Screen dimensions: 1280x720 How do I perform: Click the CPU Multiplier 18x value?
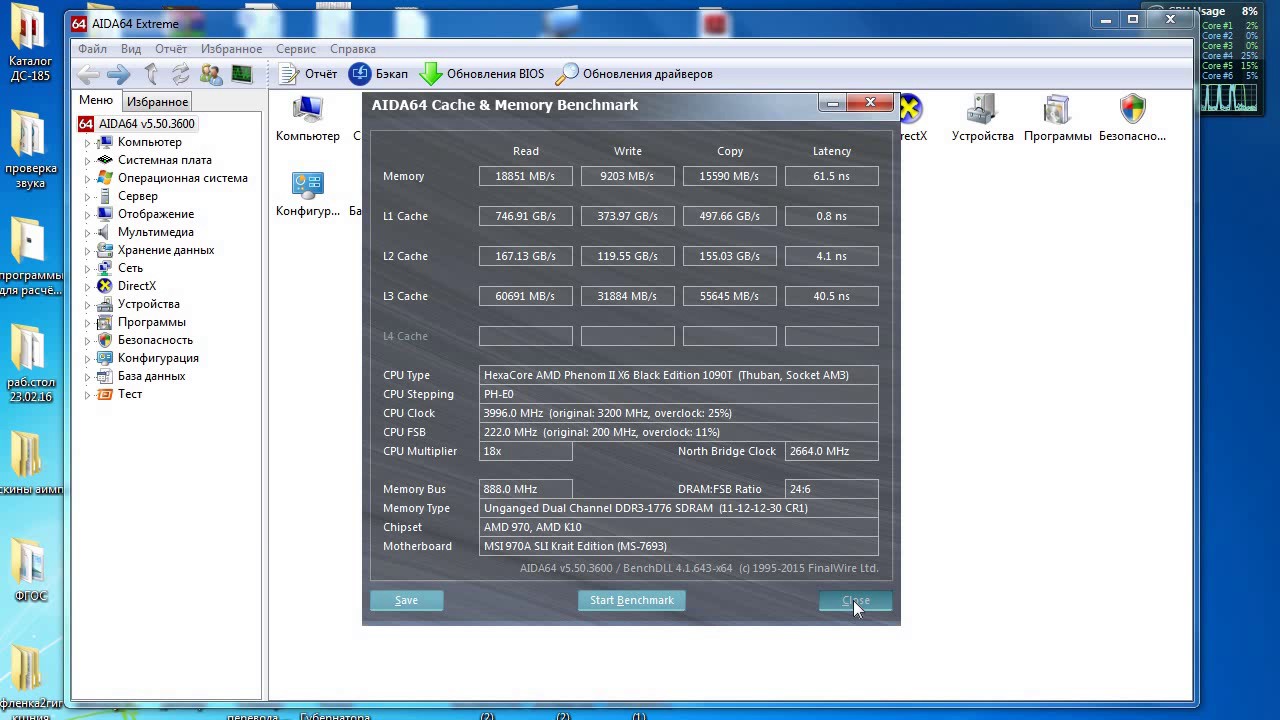click(x=526, y=451)
